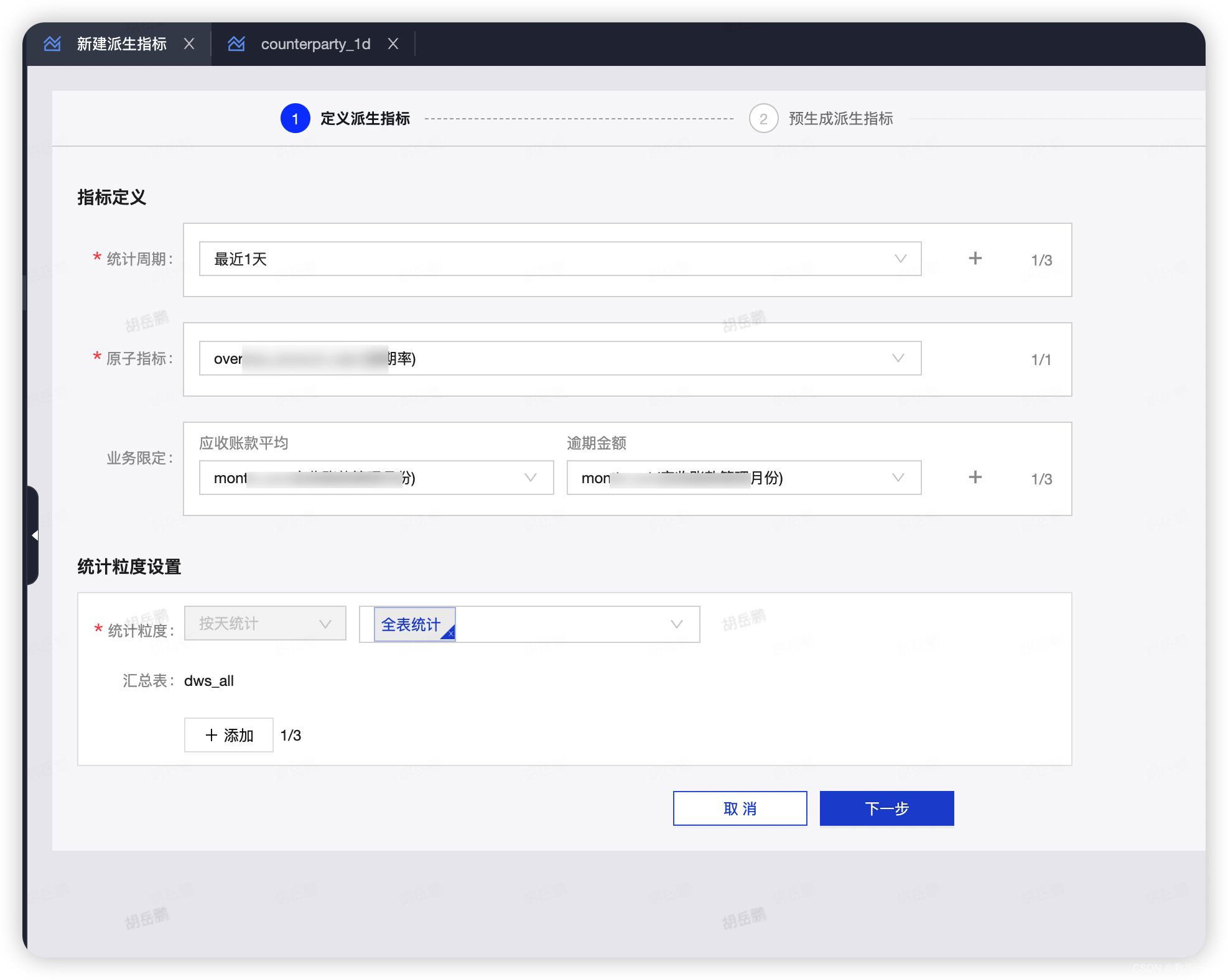
Task: Click step 2 预生成派生指标 circle
Action: tap(763, 118)
